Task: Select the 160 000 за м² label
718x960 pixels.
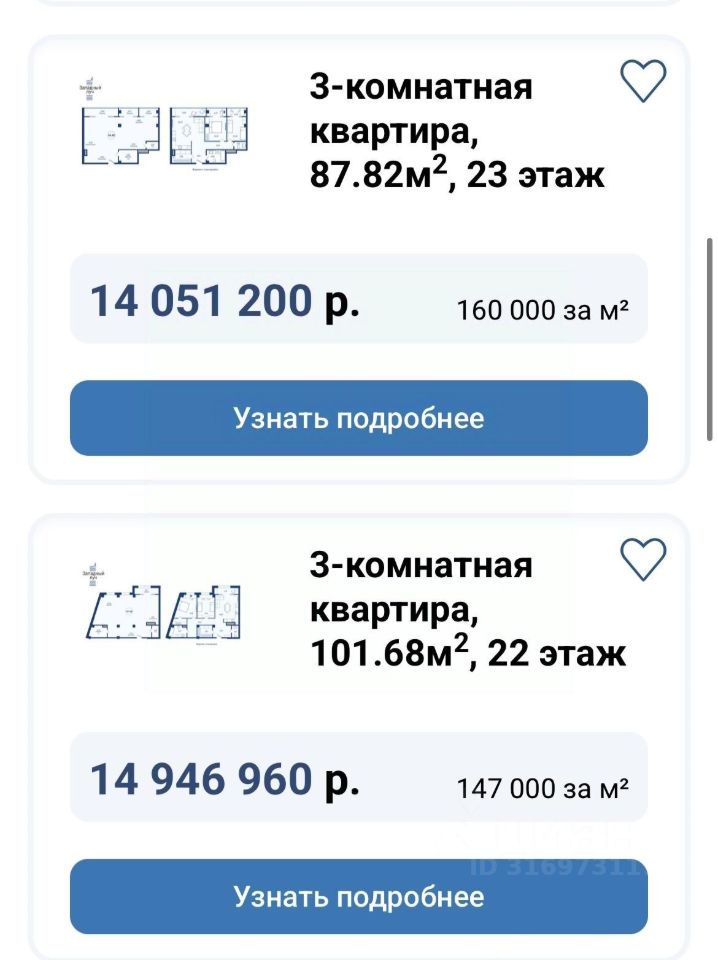Action: click(542, 309)
